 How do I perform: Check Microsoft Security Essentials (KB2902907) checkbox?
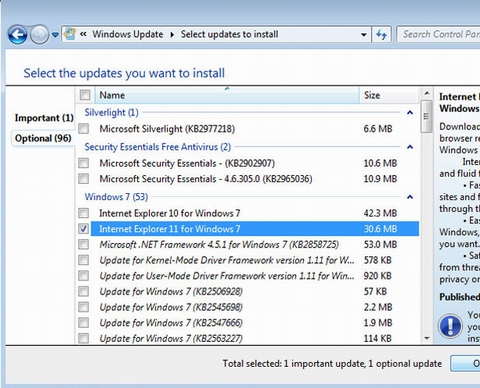click(83, 163)
